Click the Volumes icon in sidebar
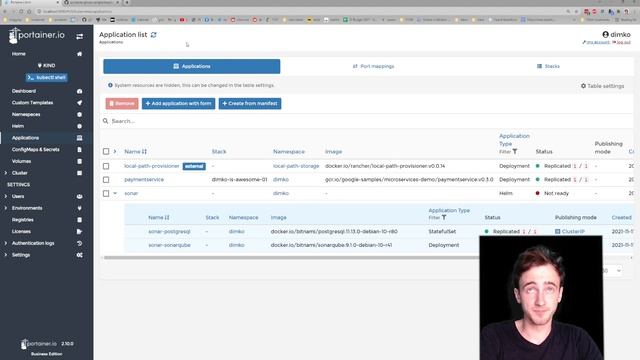 (x=80, y=162)
